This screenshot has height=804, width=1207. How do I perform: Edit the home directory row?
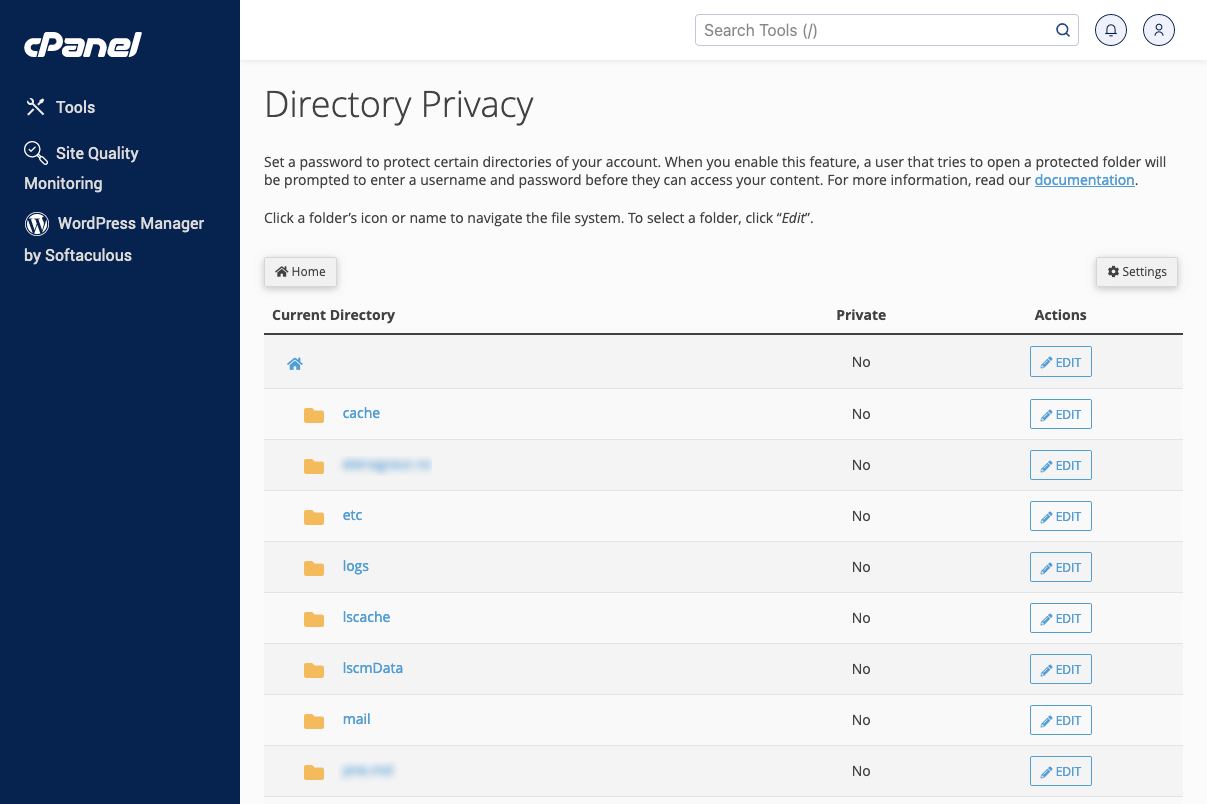pos(1061,362)
